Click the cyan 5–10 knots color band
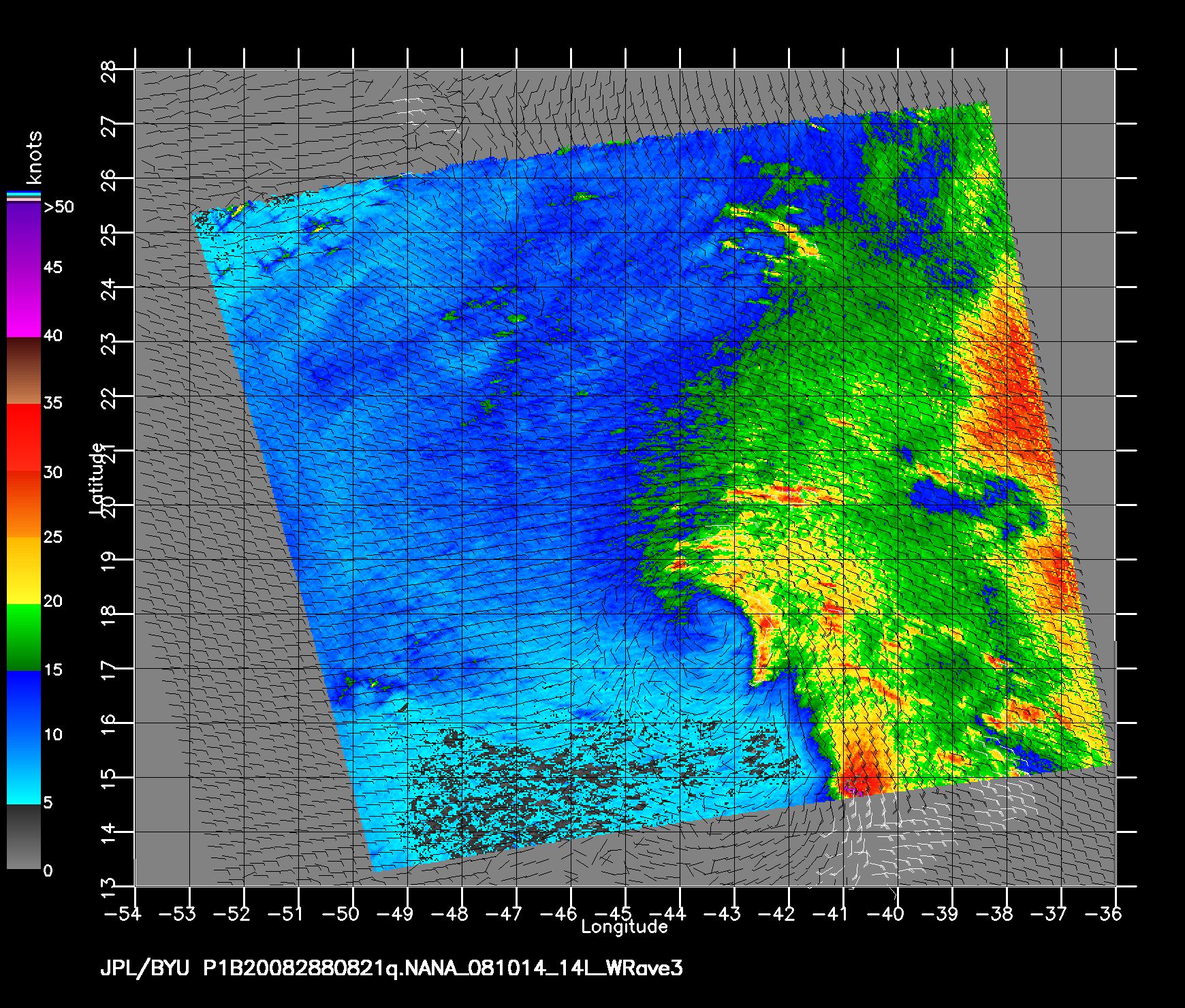The width and height of the screenshot is (1185, 1008). coord(24,771)
